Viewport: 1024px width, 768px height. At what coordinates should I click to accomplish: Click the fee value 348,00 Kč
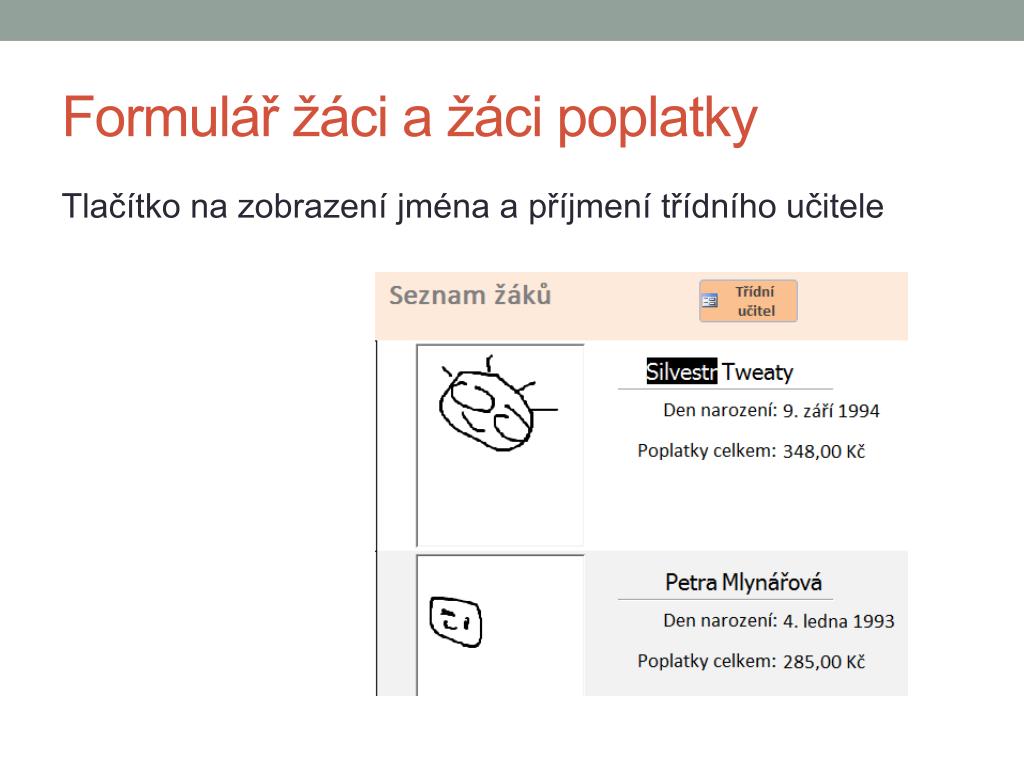(824, 451)
